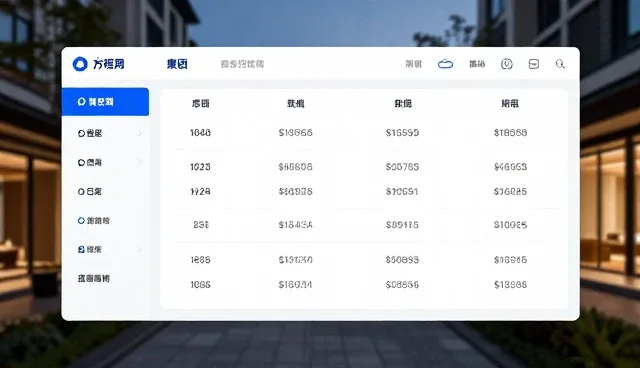Click the gray text link left of the cloud icon
The width and height of the screenshot is (640, 368).
coord(413,64)
